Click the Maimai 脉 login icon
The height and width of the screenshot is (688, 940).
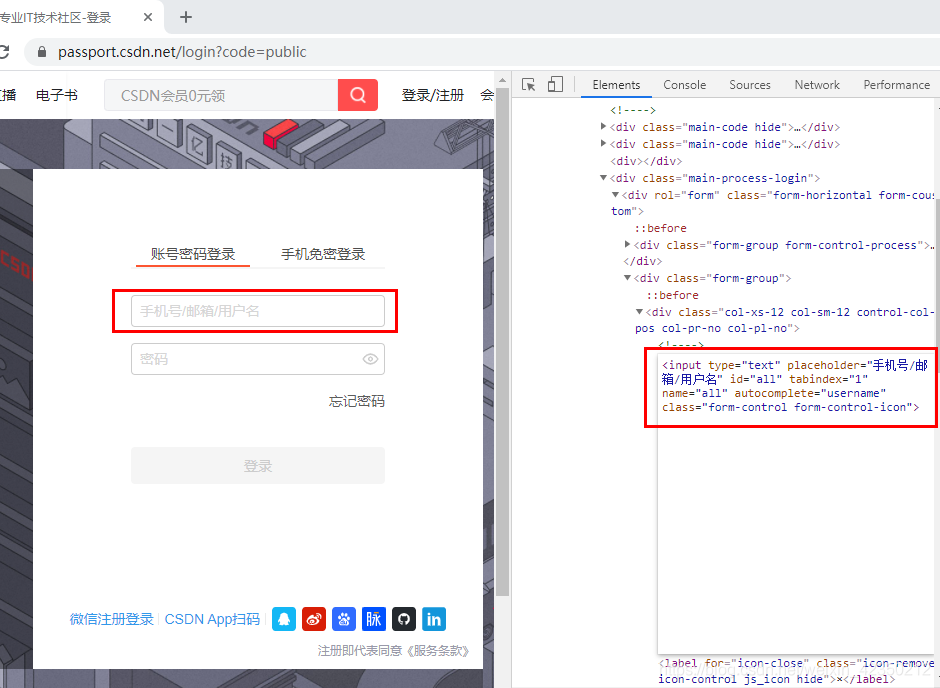coord(373,619)
